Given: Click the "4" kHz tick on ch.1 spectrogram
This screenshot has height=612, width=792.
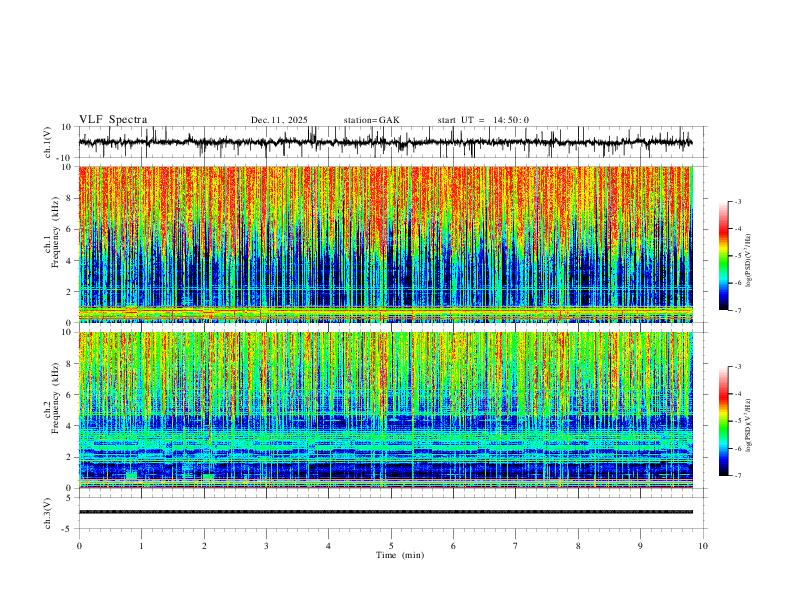Looking at the screenshot, I should coord(69,261).
